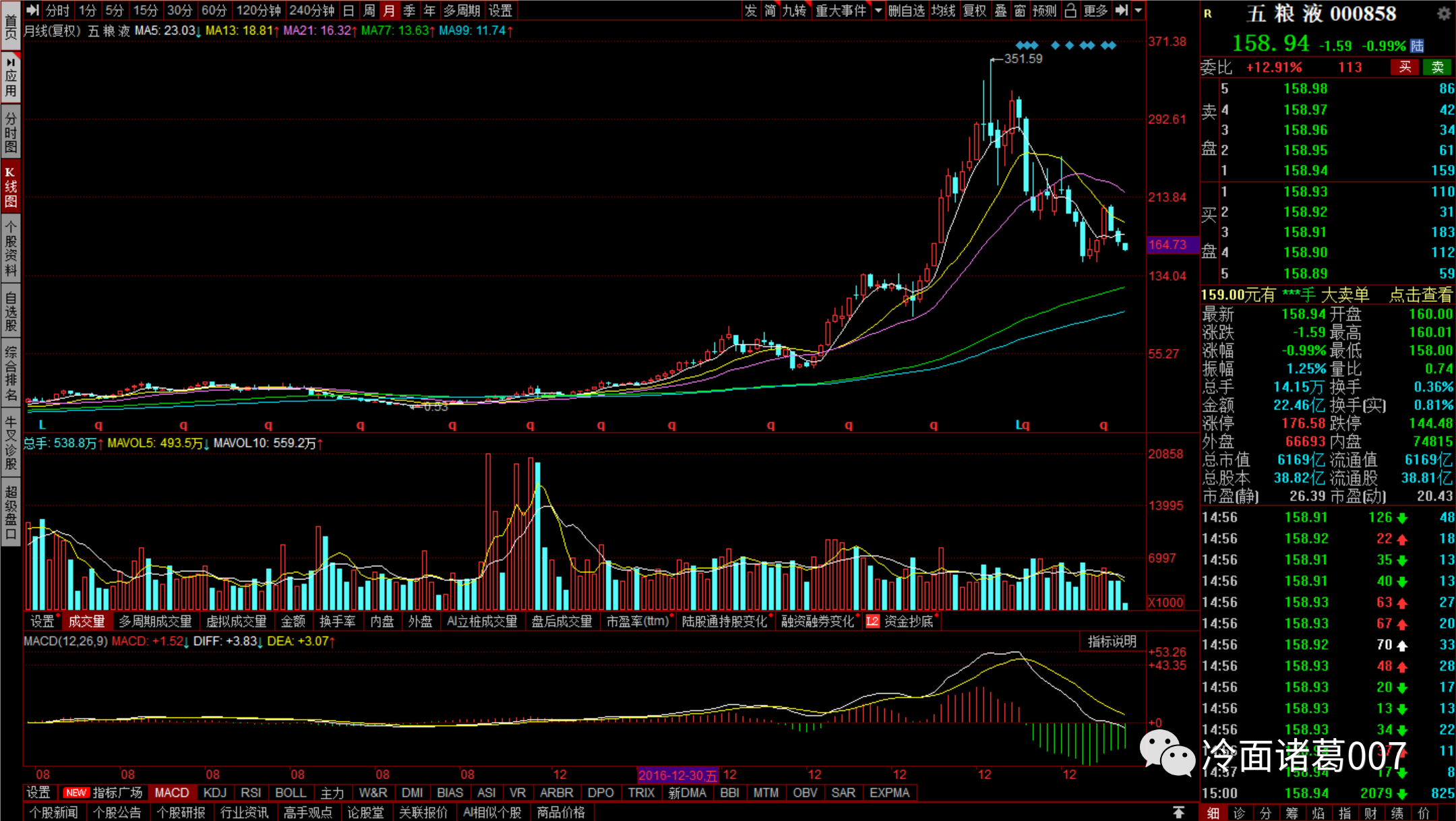
Task: Toggle 窗 multi-window mode
Action: (x=1020, y=11)
